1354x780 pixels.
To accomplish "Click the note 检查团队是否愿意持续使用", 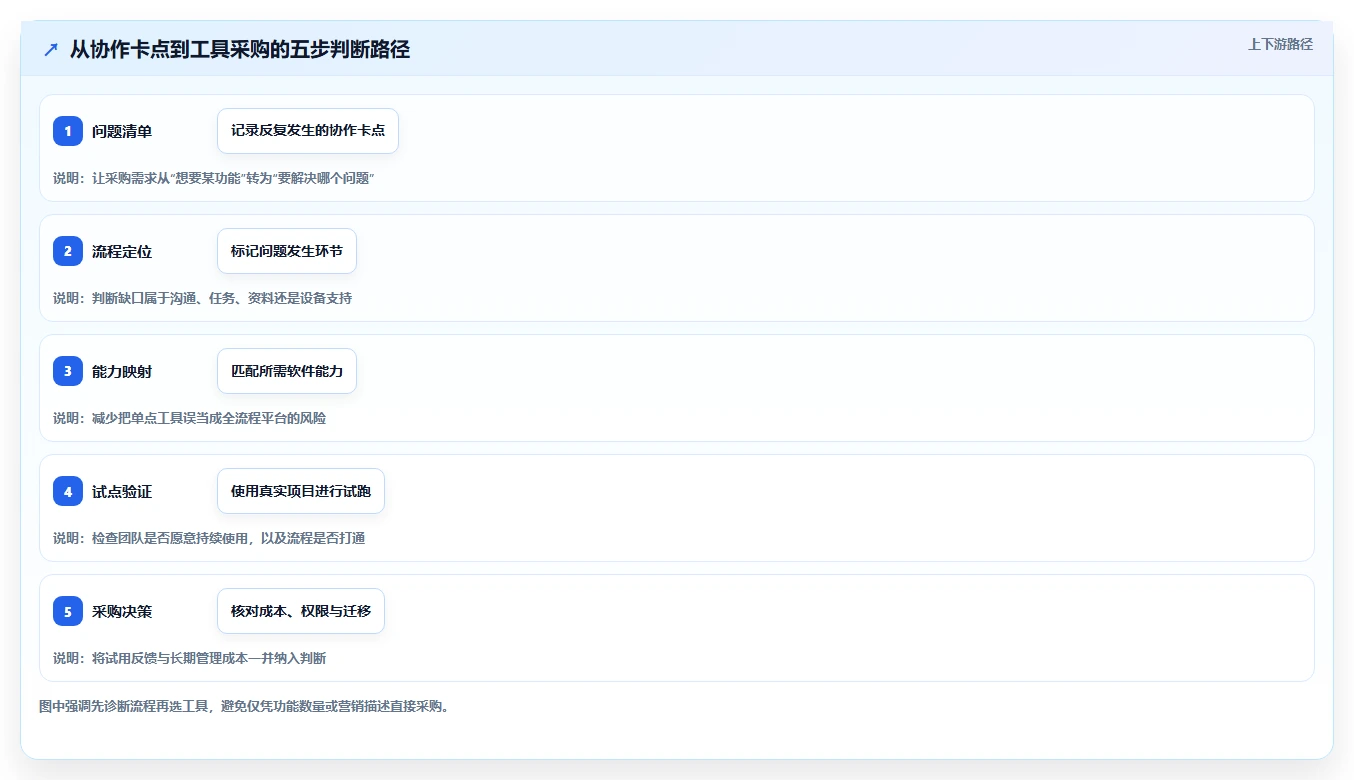I will (209, 538).
